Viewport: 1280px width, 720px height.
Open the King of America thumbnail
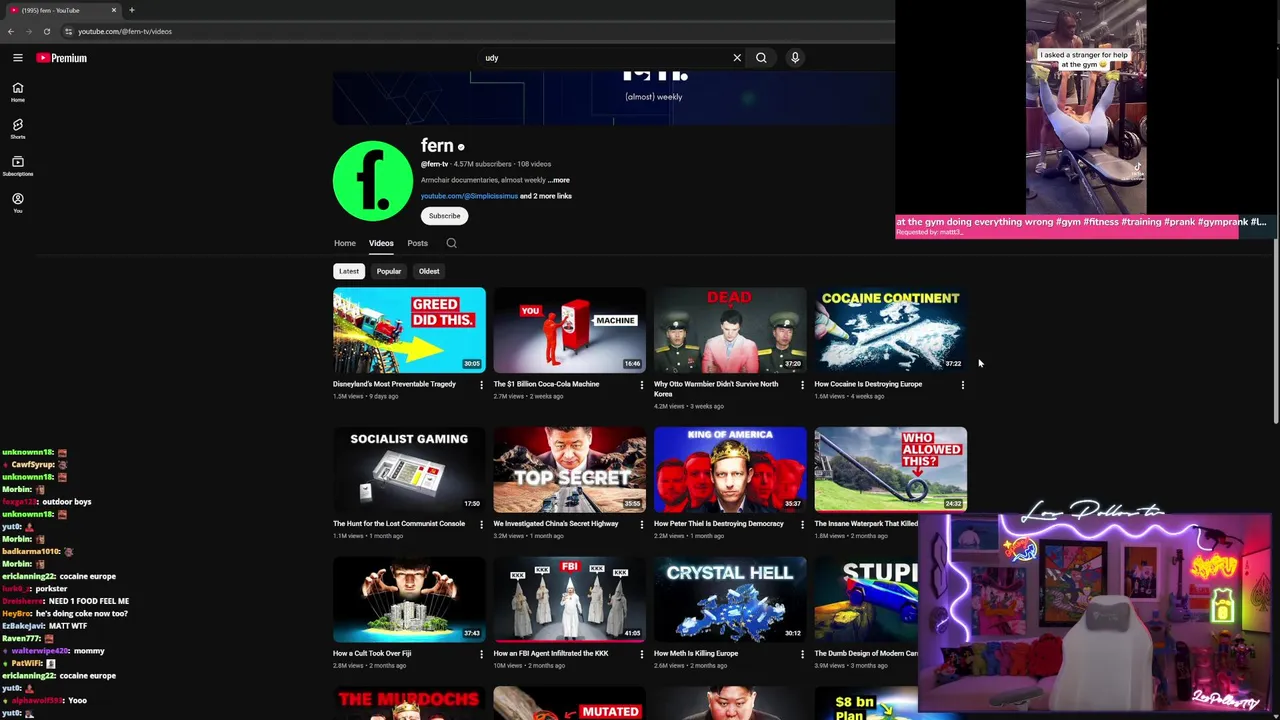(730, 470)
